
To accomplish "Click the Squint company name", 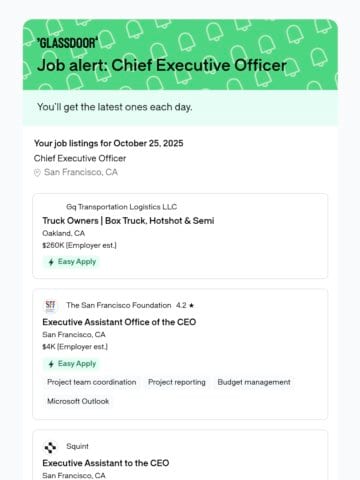I will [77, 446].
